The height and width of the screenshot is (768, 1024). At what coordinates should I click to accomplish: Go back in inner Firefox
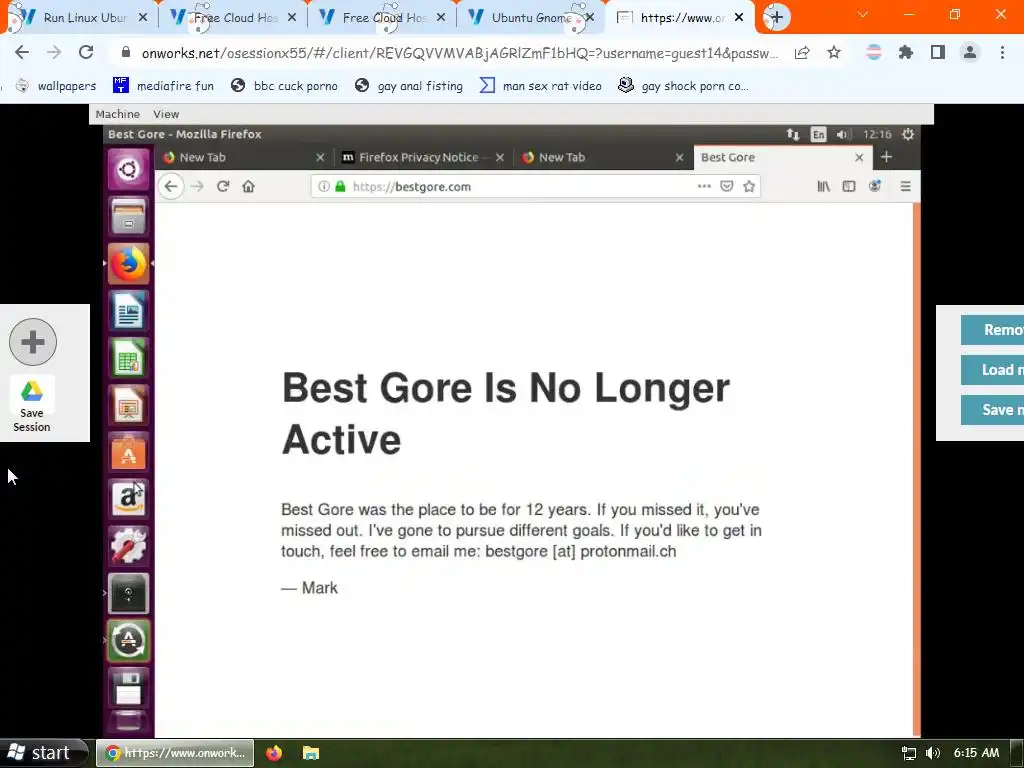coord(171,186)
